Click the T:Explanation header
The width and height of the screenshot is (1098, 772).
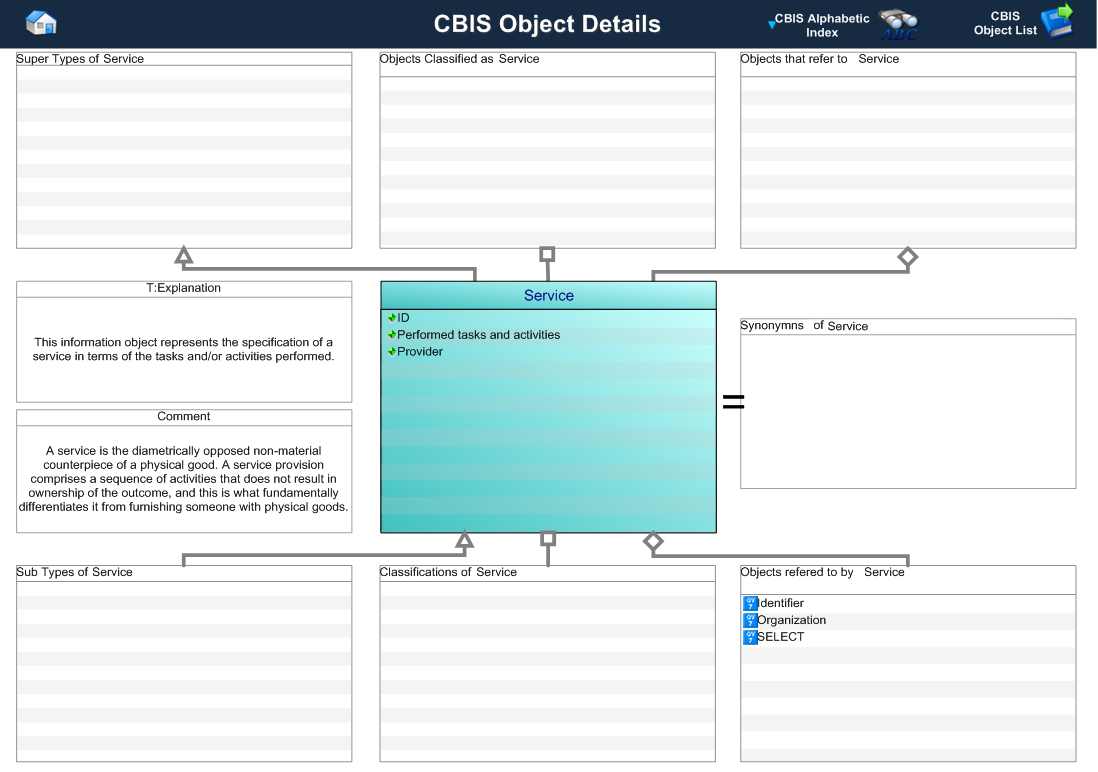183,288
